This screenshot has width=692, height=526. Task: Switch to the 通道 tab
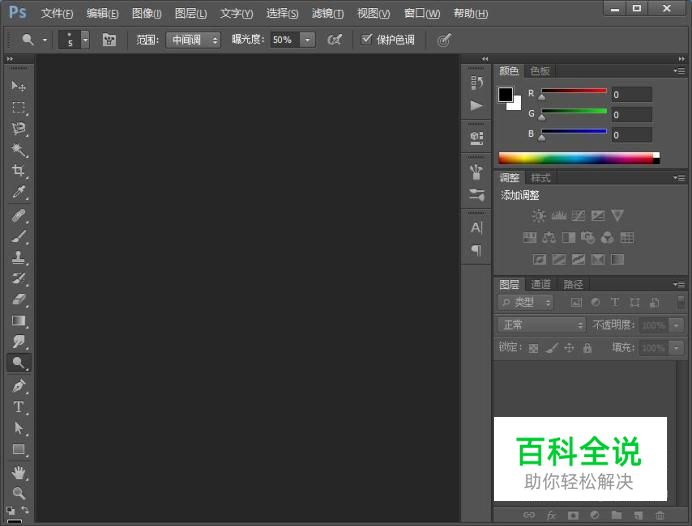541,285
